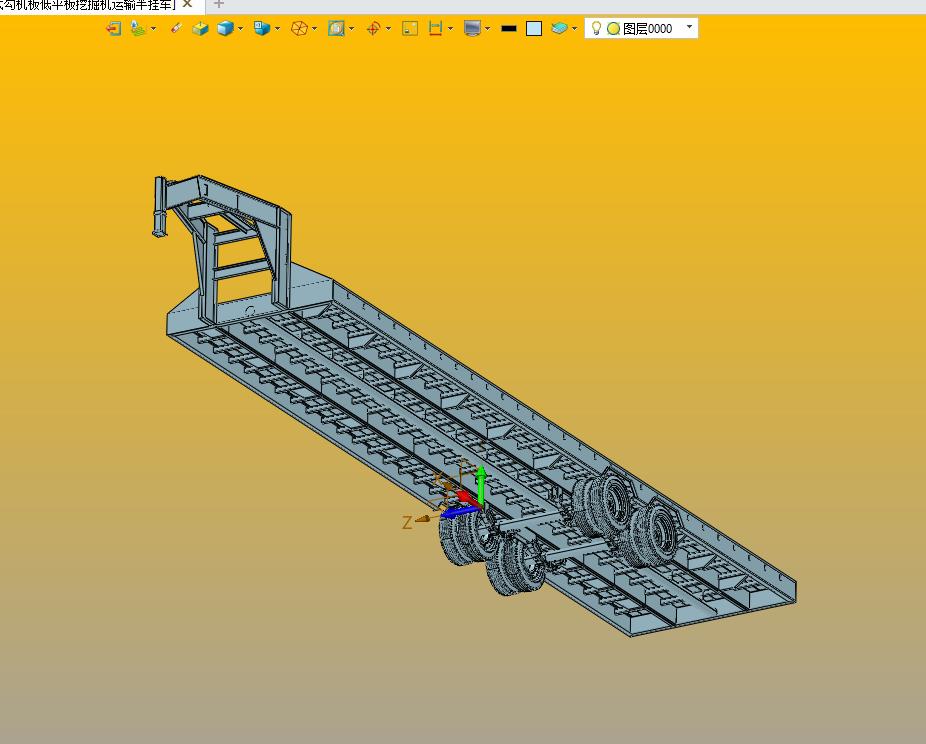Image resolution: width=926 pixels, height=744 pixels.
Task: Open dropdown arrow beside the green layers icon
Action: 154,28
